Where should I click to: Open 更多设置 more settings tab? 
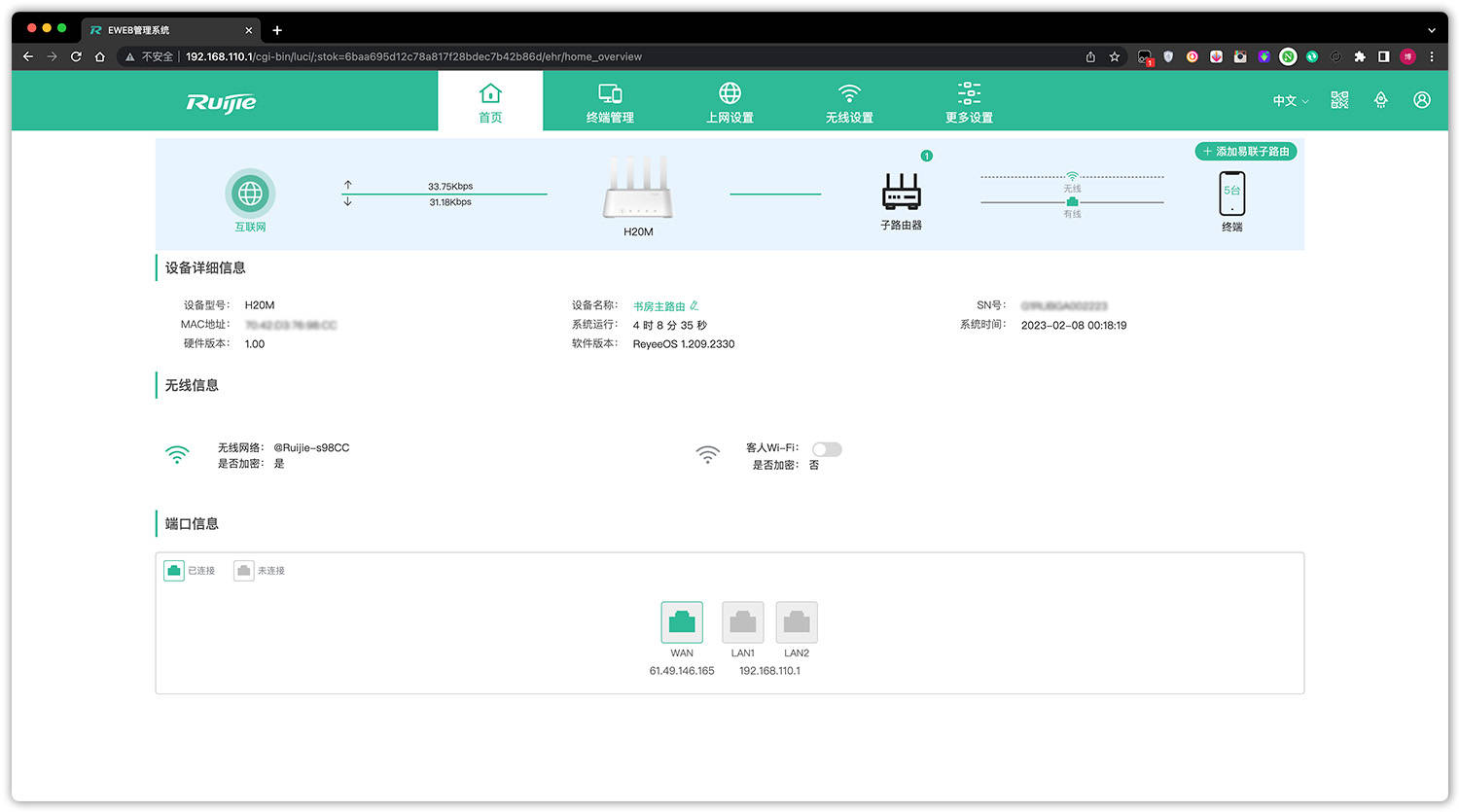969,101
